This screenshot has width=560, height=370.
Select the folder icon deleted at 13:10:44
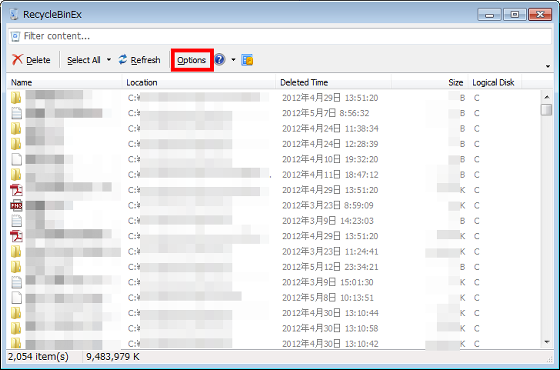(16, 313)
